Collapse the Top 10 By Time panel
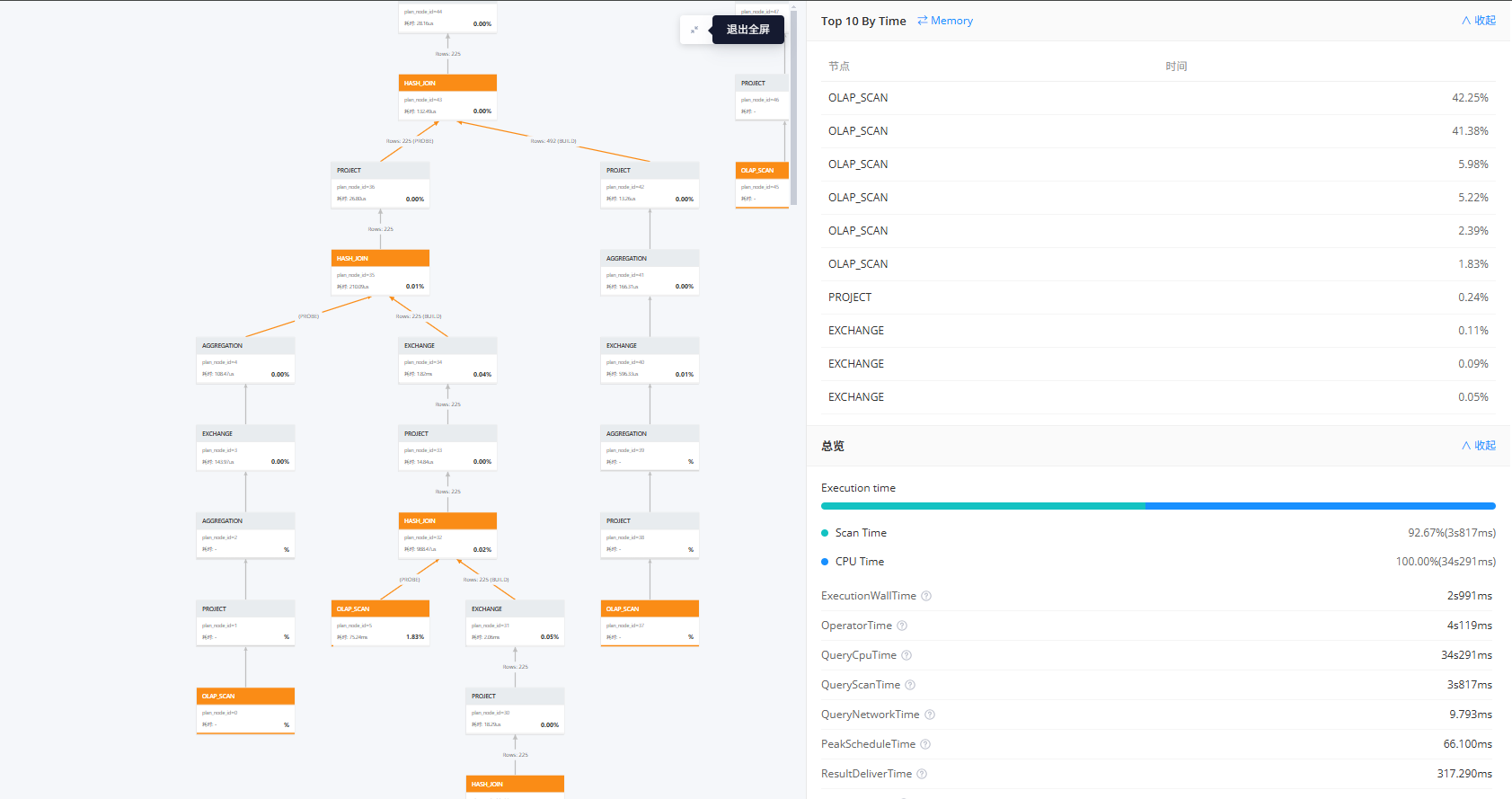Image resolution: width=1512 pixels, height=799 pixels. tap(1478, 21)
